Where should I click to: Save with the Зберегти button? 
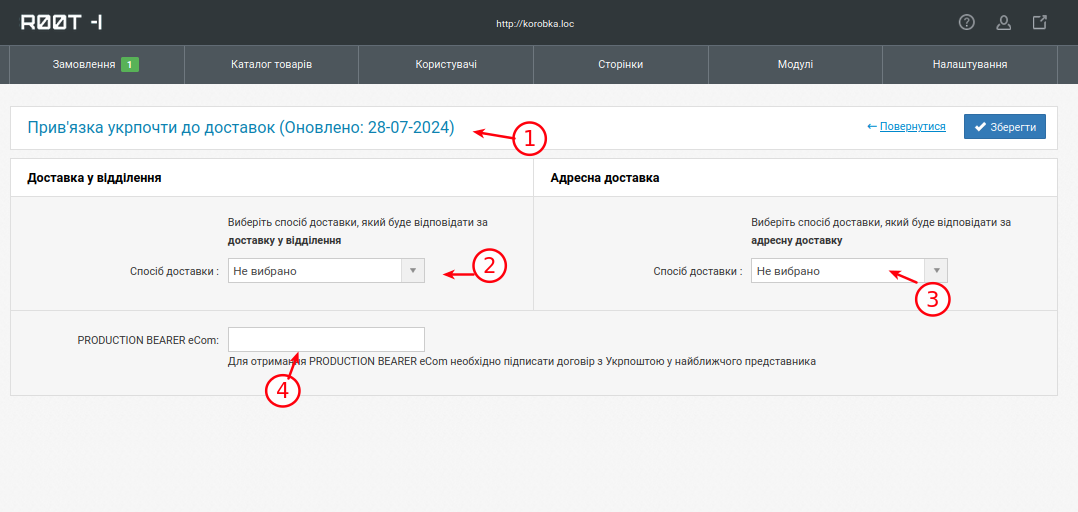point(1005,126)
